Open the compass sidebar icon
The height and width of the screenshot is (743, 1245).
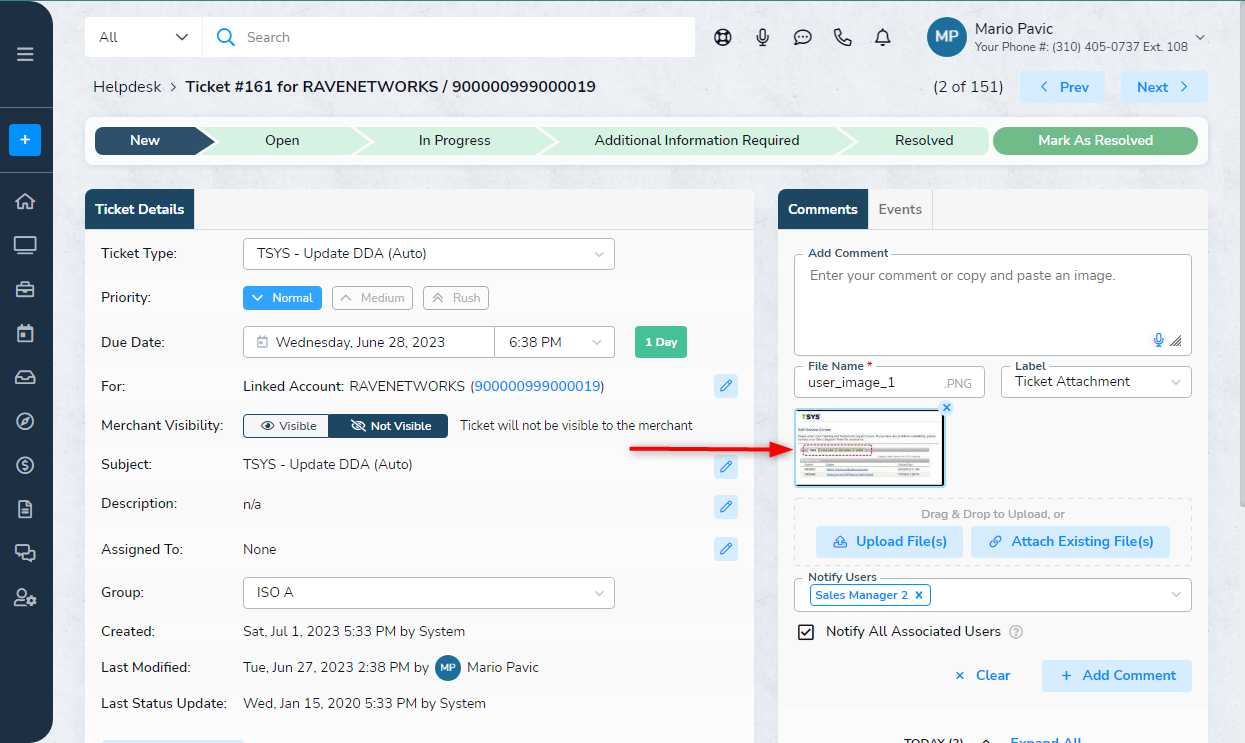click(x=26, y=421)
